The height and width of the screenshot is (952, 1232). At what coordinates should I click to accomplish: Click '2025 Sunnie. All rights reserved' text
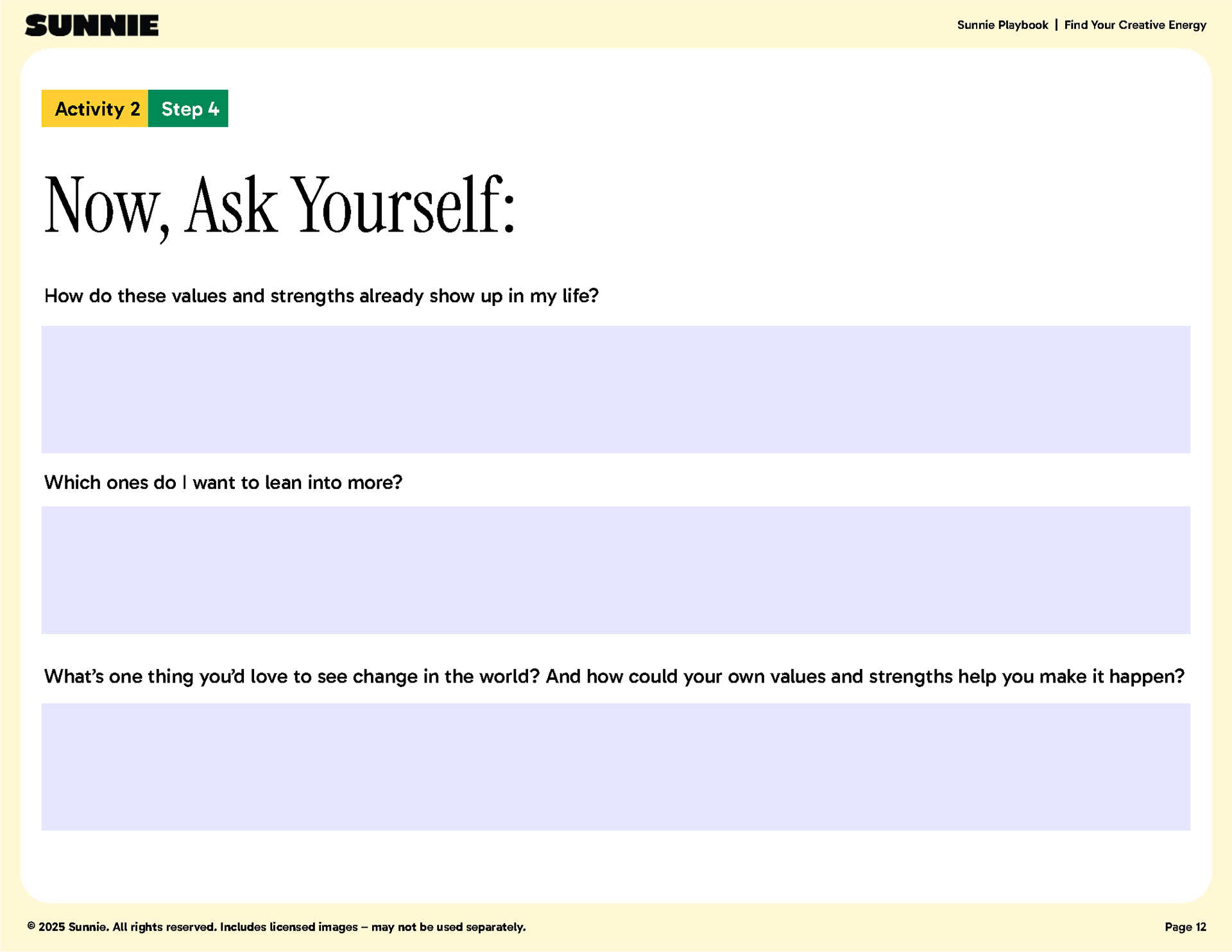[x=127, y=927]
